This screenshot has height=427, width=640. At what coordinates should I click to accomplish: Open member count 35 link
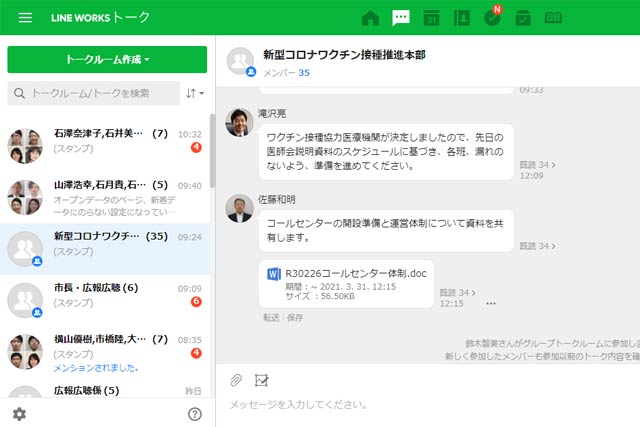304,73
